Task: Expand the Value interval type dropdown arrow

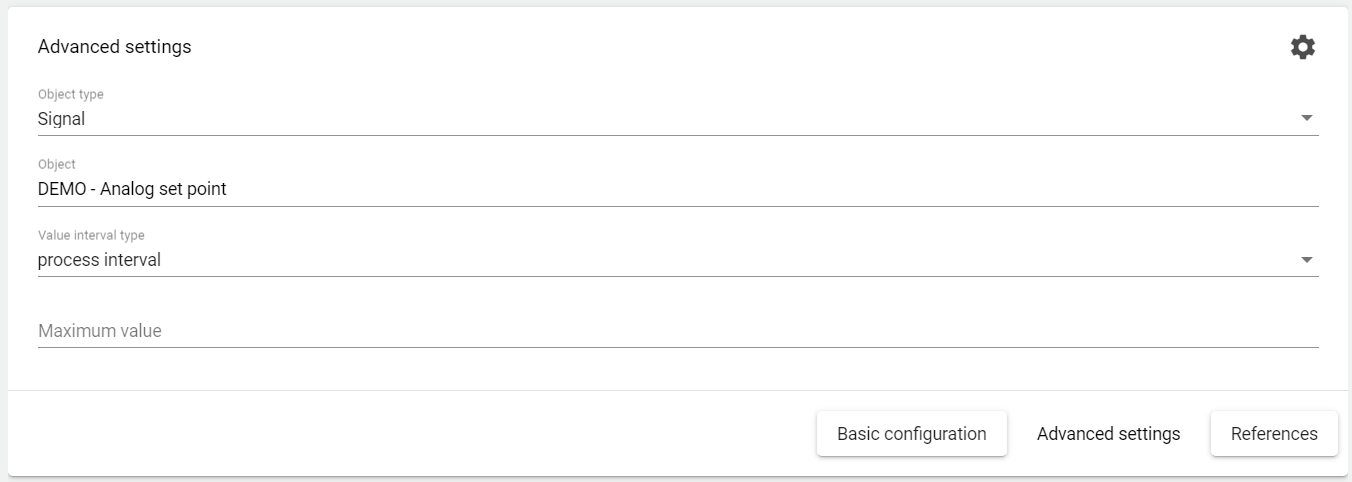Action: coord(1306,260)
